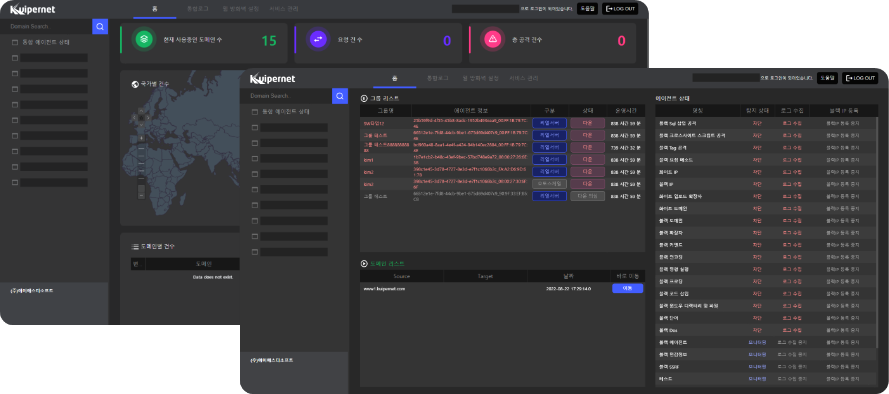Open 홈 tab in back window
This screenshot has width=889, height=394.
[155, 9]
